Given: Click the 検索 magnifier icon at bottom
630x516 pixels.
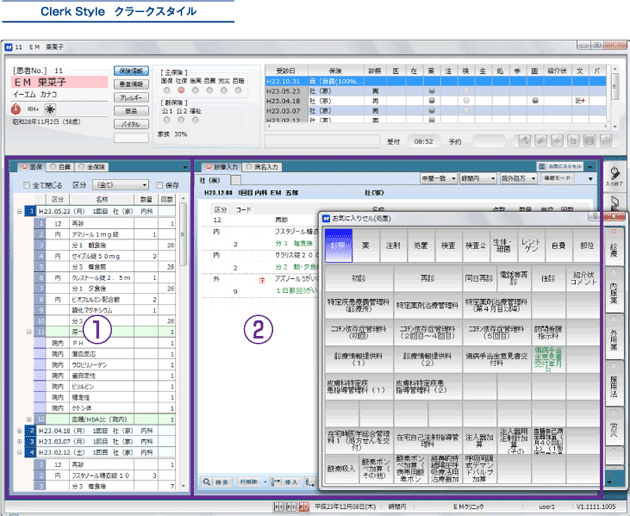Looking at the screenshot, I should [207, 481].
